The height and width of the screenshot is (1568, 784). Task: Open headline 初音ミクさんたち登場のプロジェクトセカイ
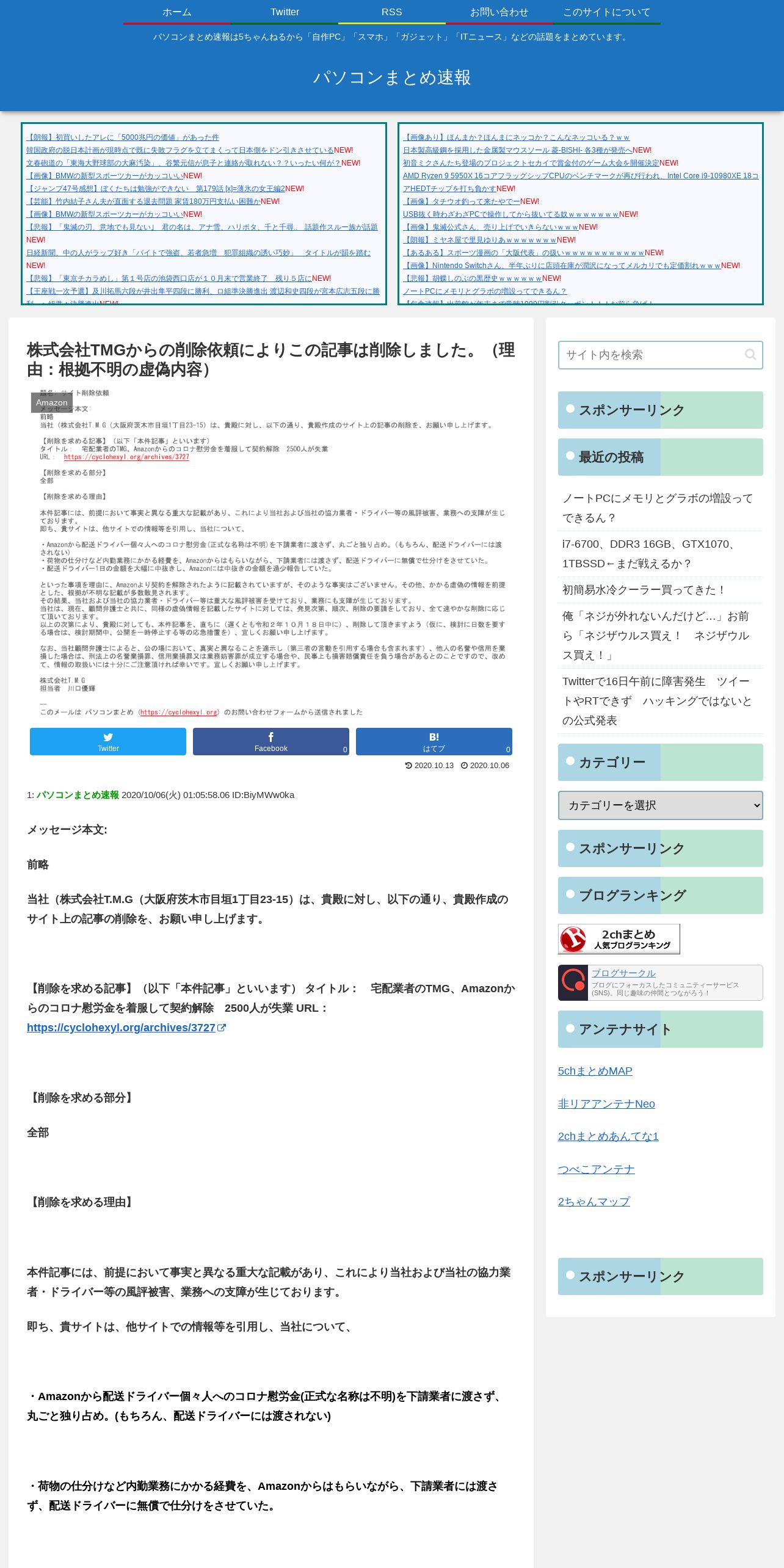tap(531, 163)
